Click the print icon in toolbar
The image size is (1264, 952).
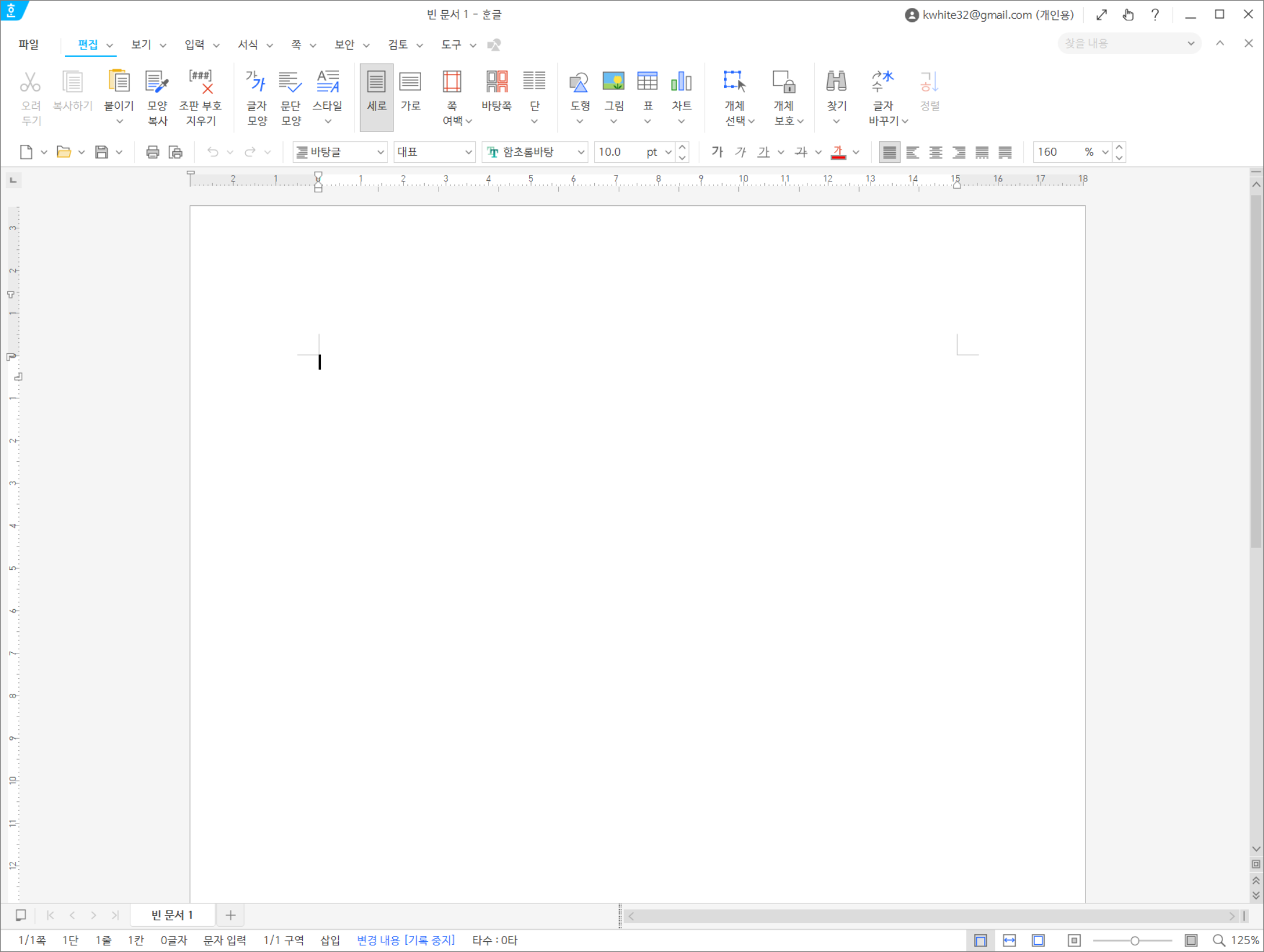(x=153, y=152)
